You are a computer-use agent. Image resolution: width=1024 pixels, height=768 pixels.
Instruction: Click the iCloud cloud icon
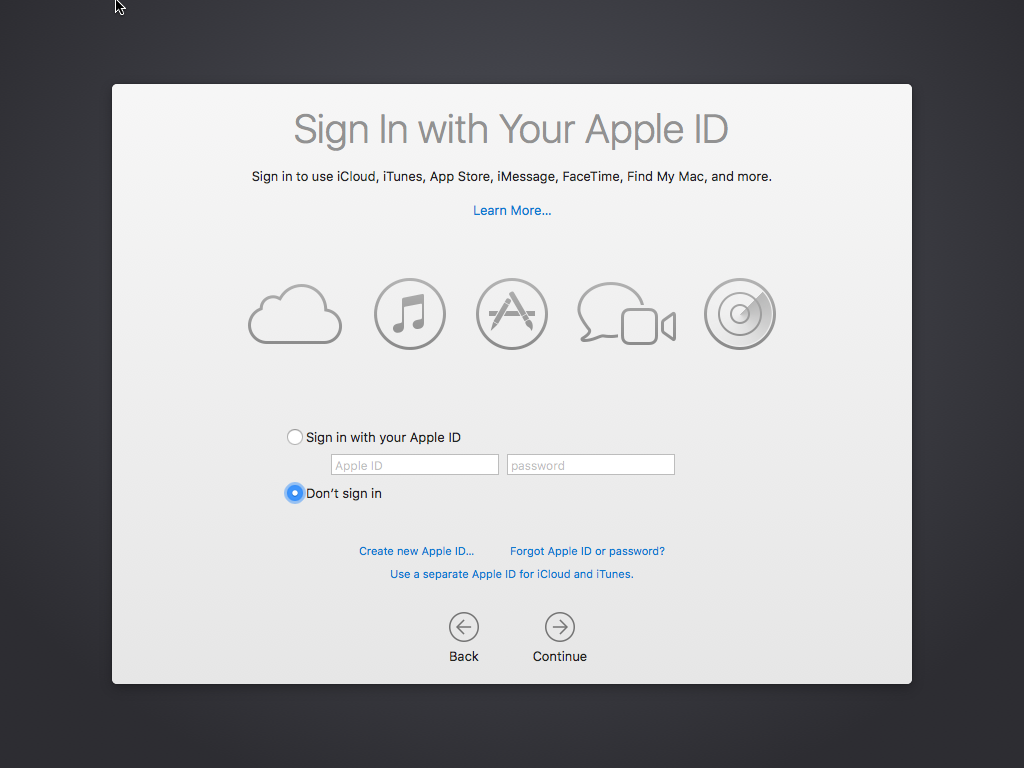pos(295,314)
